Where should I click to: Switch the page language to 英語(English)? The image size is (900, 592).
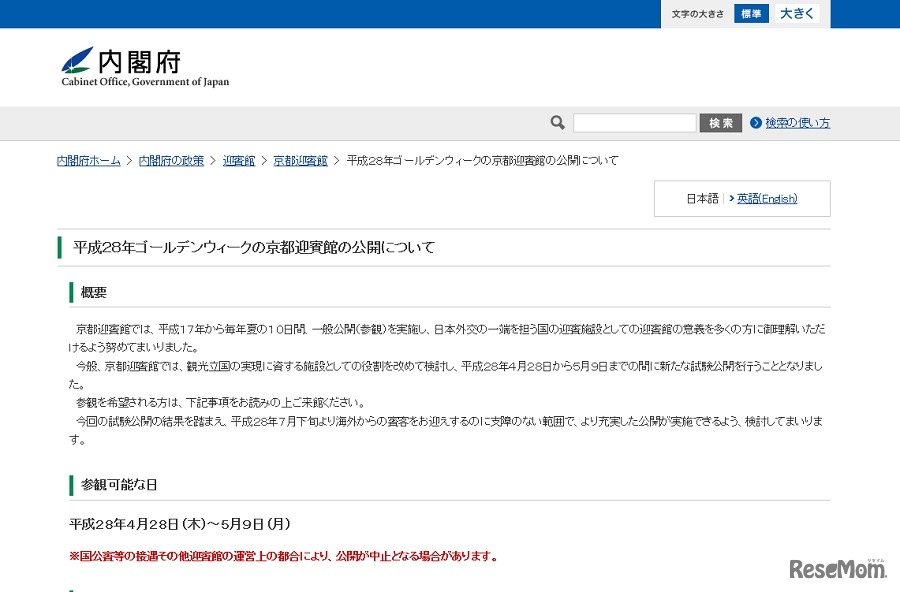pyautogui.click(x=769, y=198)
